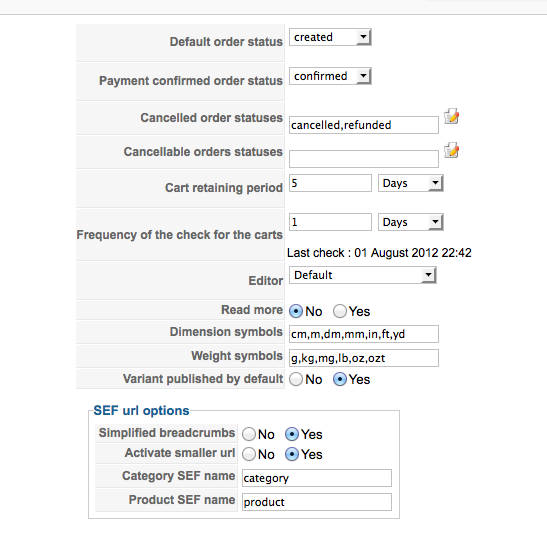
Task: Open the Editor Default dropdown
Action: coord(362,275)
